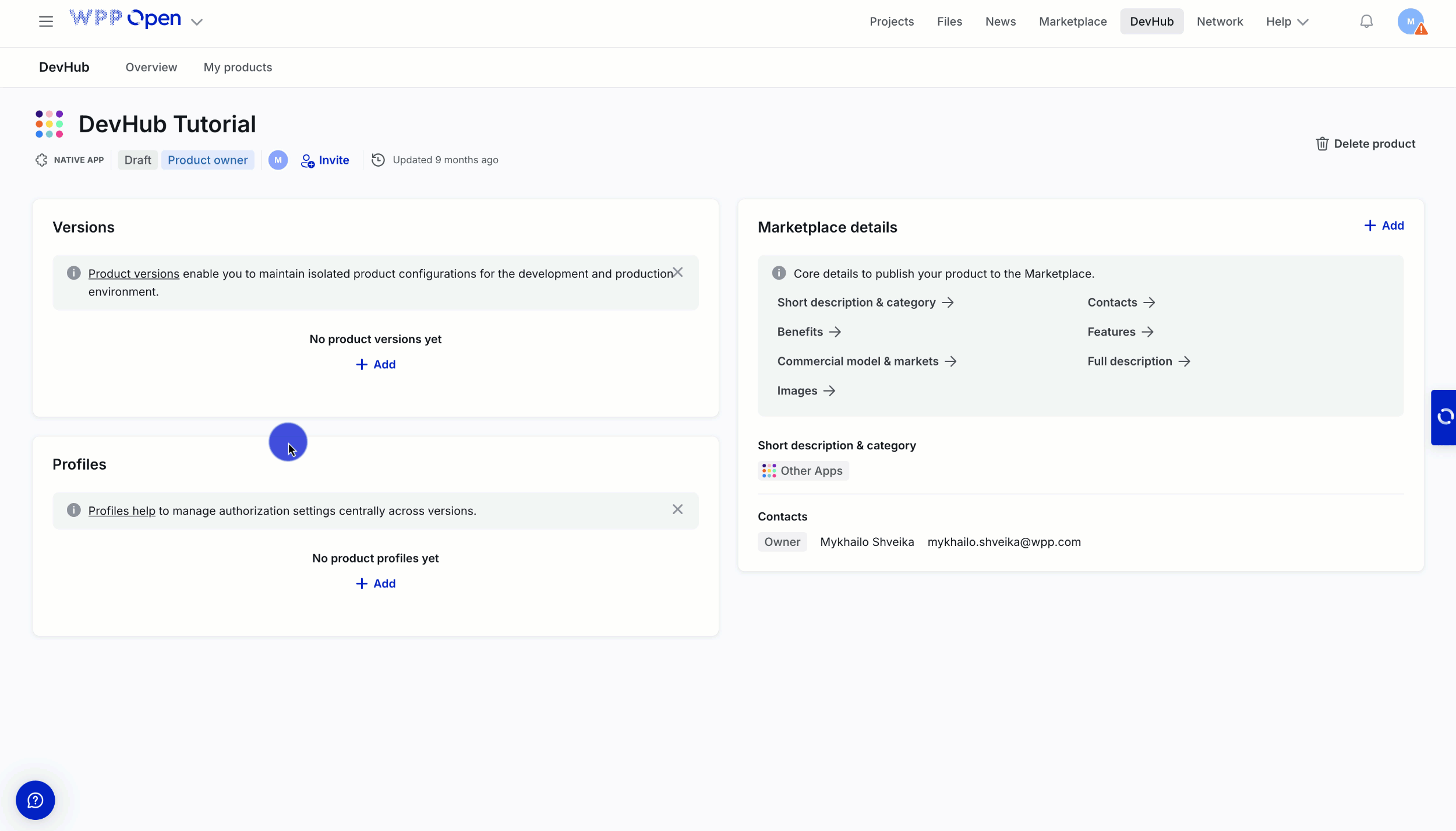Screen dimensions: 1456x831
Task: Open the user profile avatar menu
Action: pos(1411,22)
